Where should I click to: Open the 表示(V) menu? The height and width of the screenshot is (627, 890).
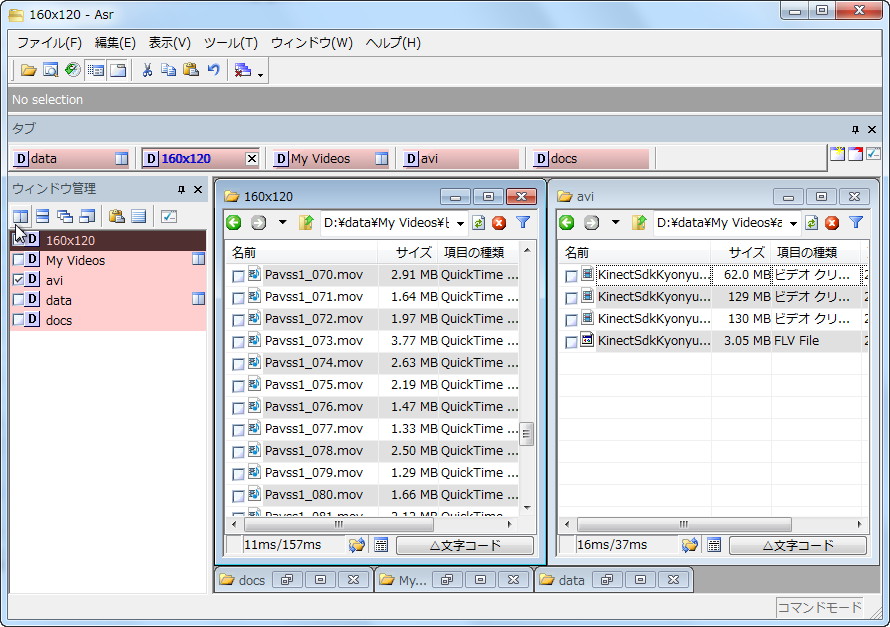point(170,43)
